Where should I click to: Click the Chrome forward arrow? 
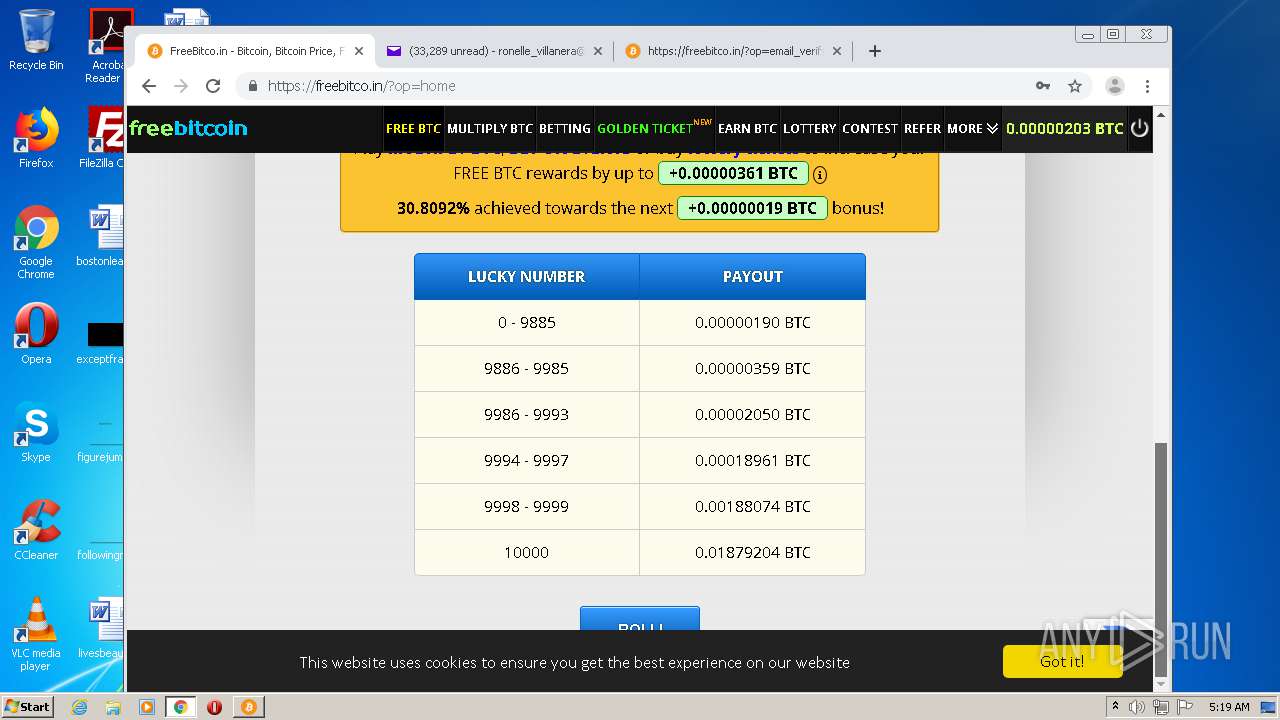coord(181,86)
